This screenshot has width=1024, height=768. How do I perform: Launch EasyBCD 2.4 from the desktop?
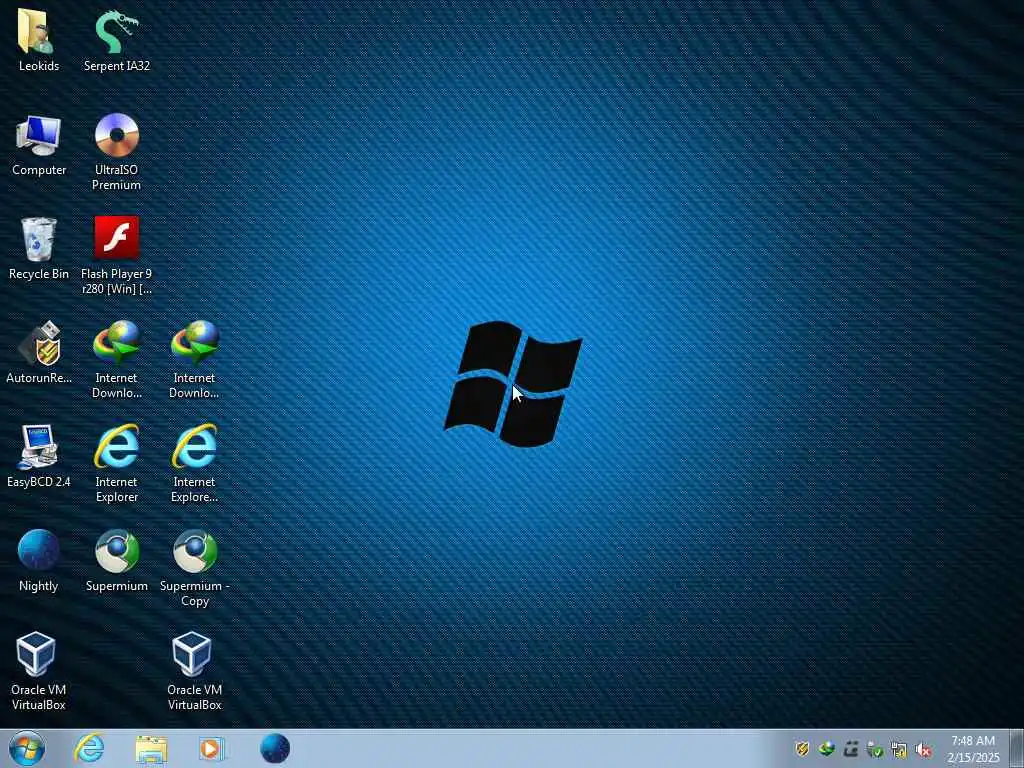pyautogui.click(x=39, y=456)
